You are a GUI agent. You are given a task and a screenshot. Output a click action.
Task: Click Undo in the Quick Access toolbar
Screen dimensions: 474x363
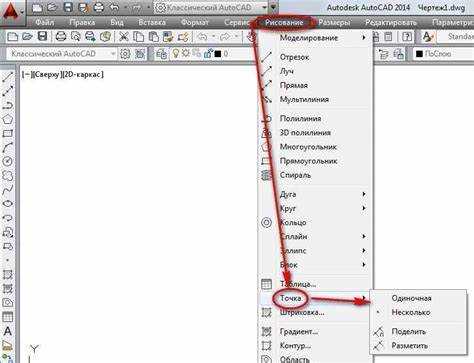pyautogui.click(x=114, y=7)
